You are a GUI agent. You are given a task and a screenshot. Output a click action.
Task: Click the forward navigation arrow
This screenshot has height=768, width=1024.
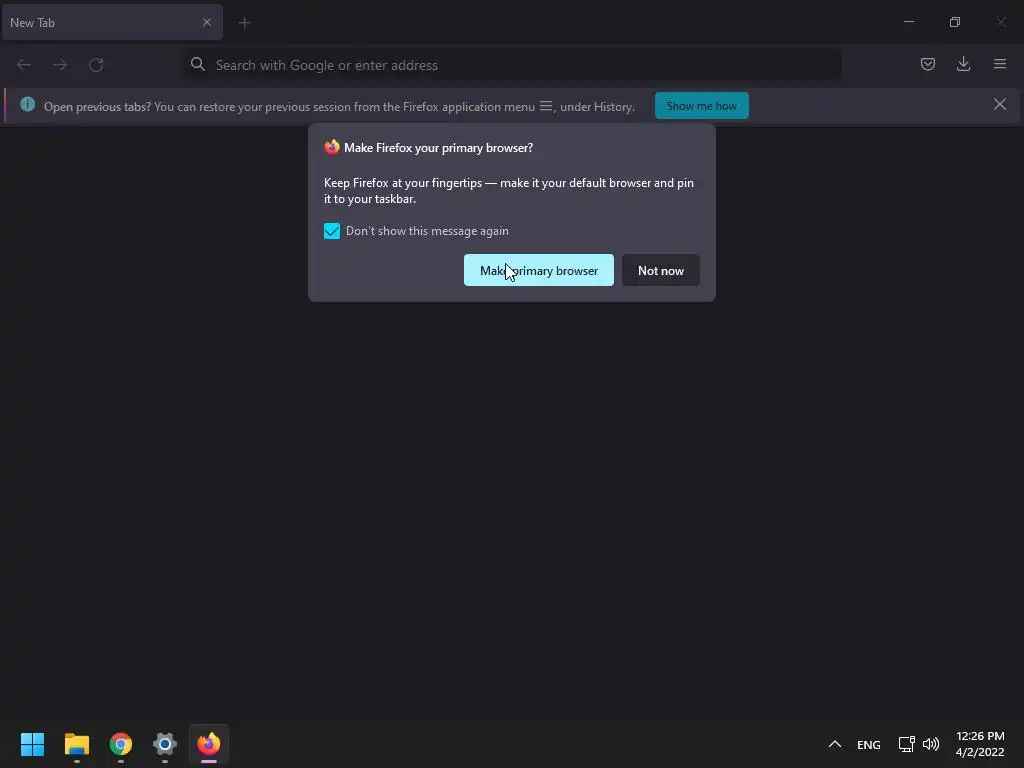[60, 65]
